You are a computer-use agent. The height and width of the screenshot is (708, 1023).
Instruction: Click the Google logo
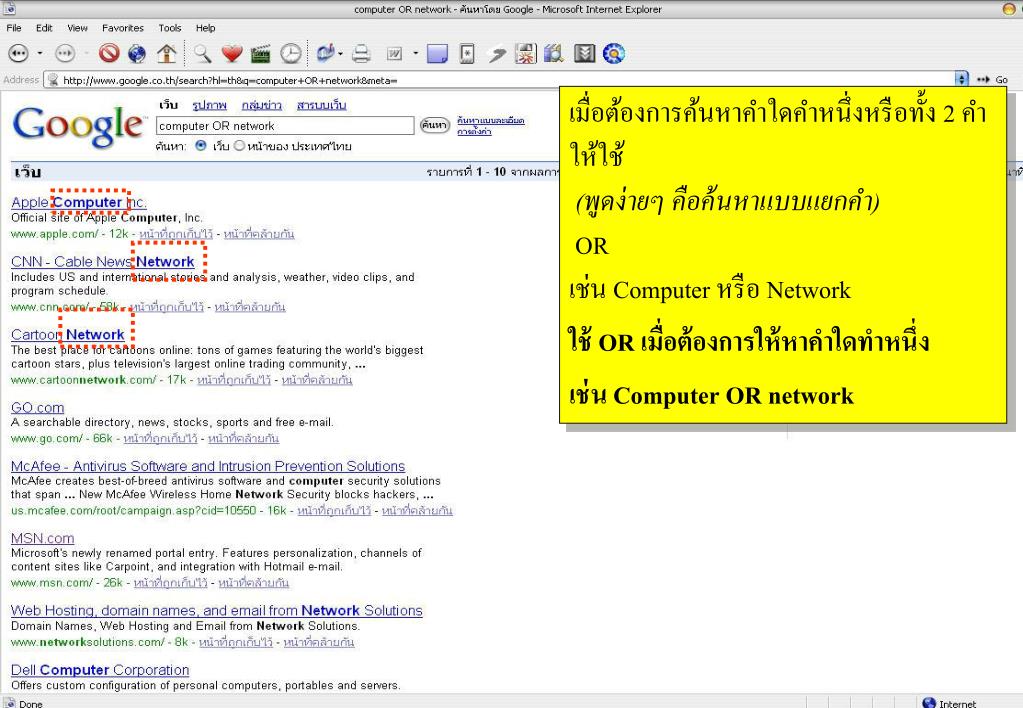pyautogui.click(x=79, y=125)
